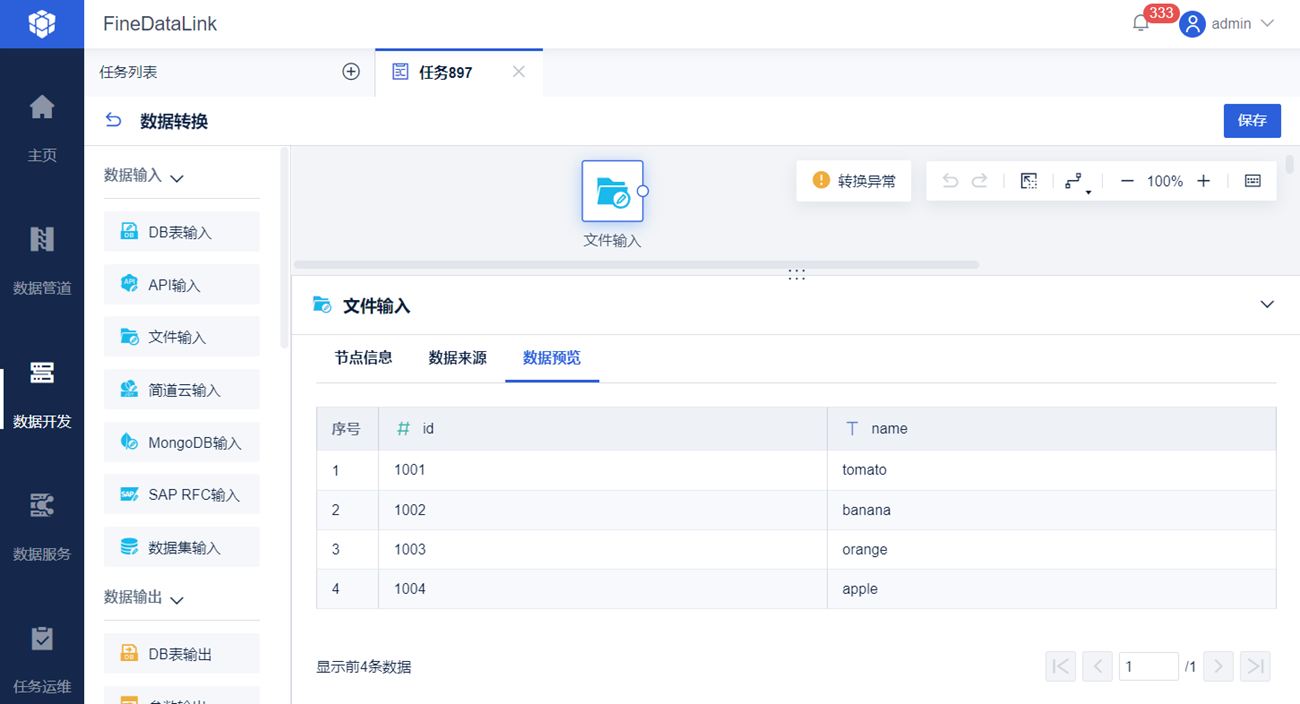This screenshot has width=1300, height=704.
Task: Select the cell containing banana
Action: (x=1052, y=510)
